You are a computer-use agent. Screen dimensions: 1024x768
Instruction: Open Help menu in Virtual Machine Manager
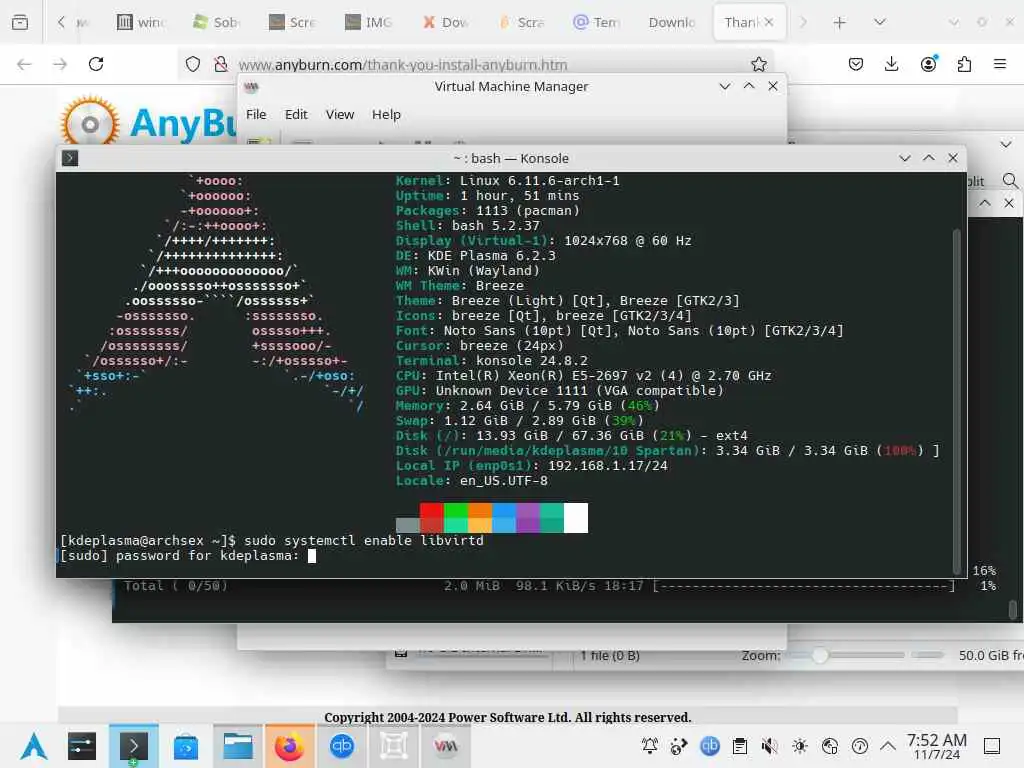click(x=386, y=114)
